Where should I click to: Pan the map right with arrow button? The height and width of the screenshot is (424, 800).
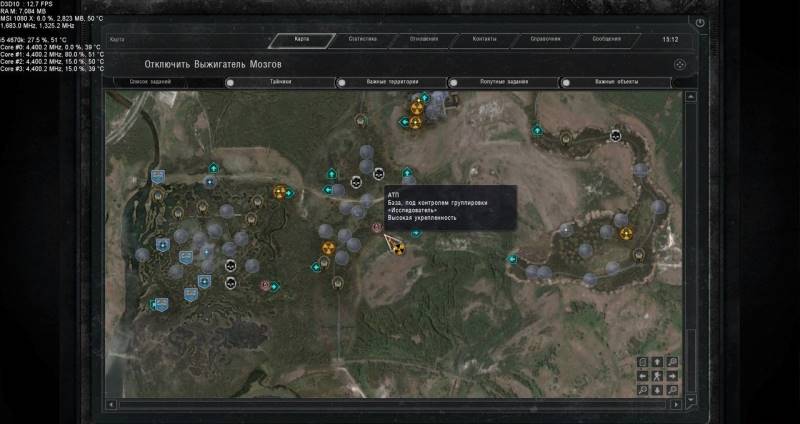tap(672, 377)
